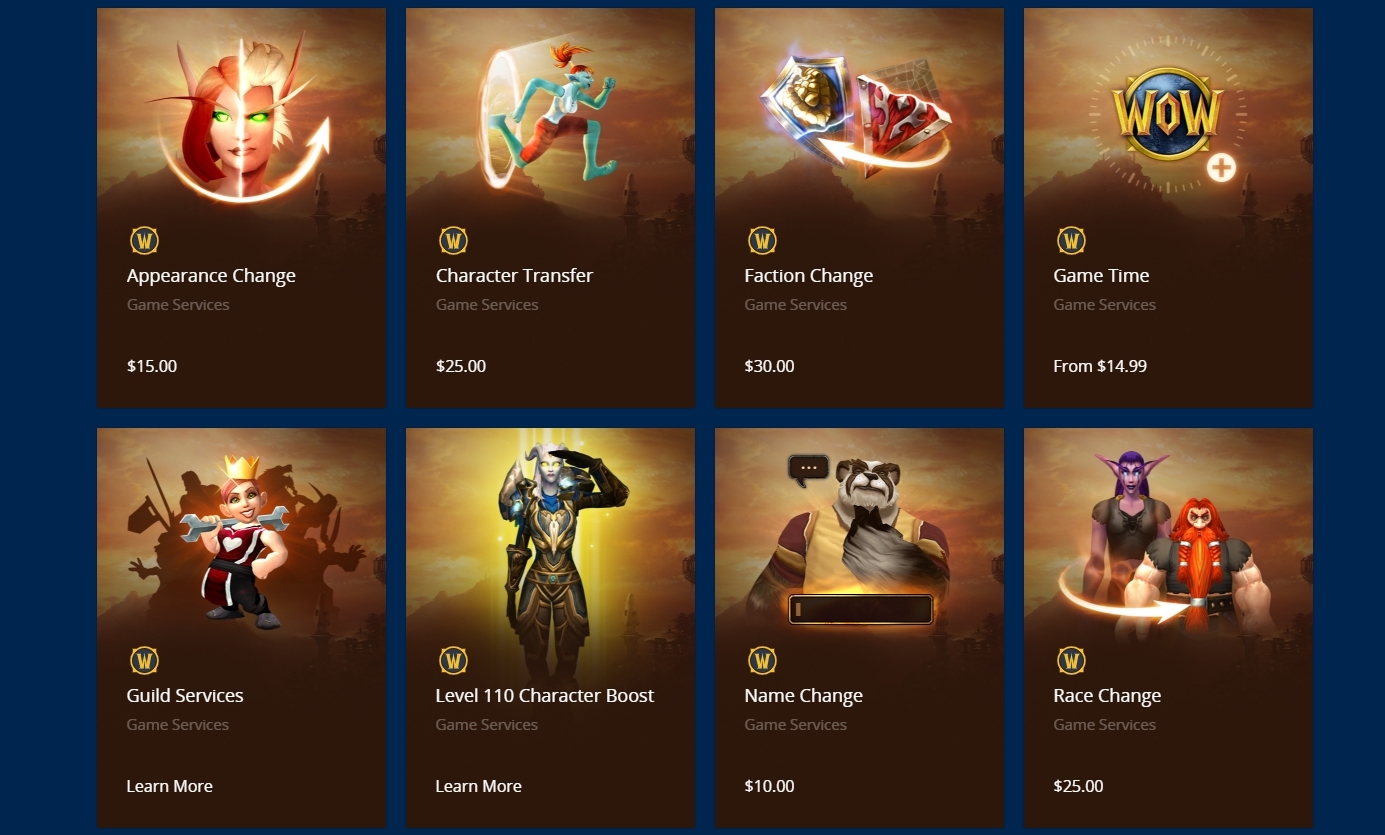Click Learn More under Level 110 Character Boost
Screen dimensions: 1385x835
click(x=479, y=786)
